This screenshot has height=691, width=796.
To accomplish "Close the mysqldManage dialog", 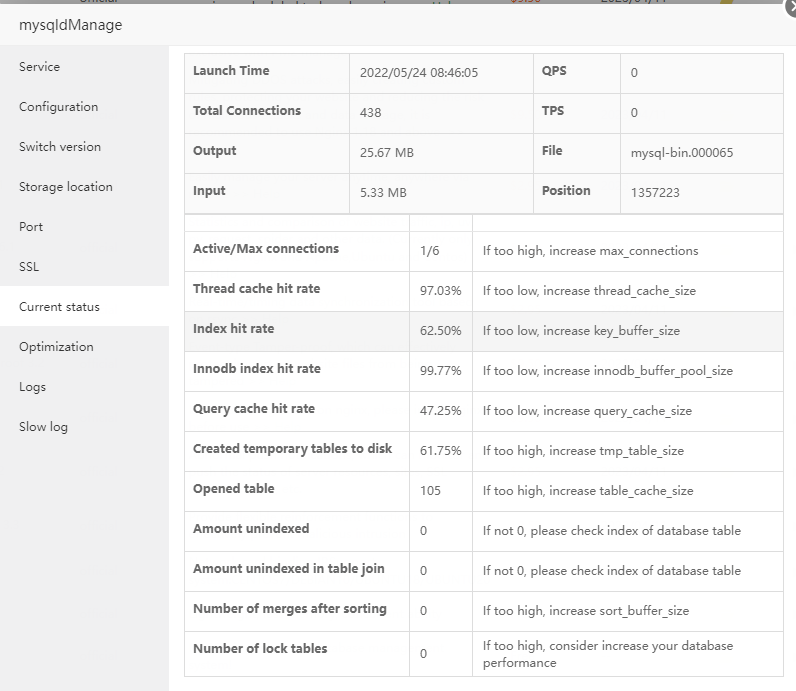I will click(x=789, y=8).
